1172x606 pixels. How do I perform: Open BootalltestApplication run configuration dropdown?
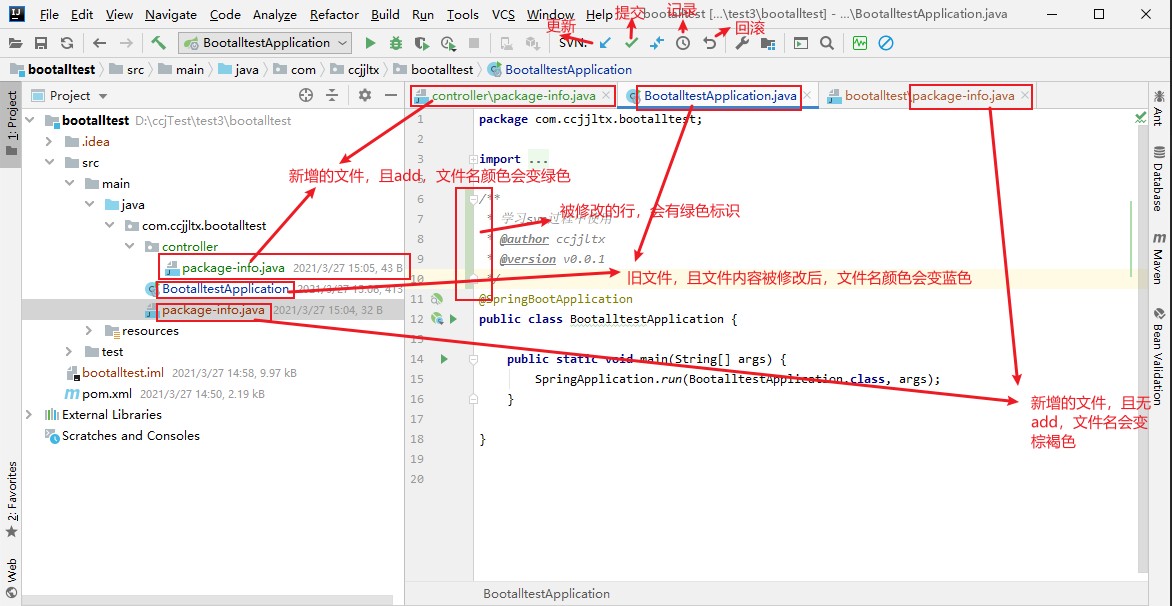click(x=265, y=43)
